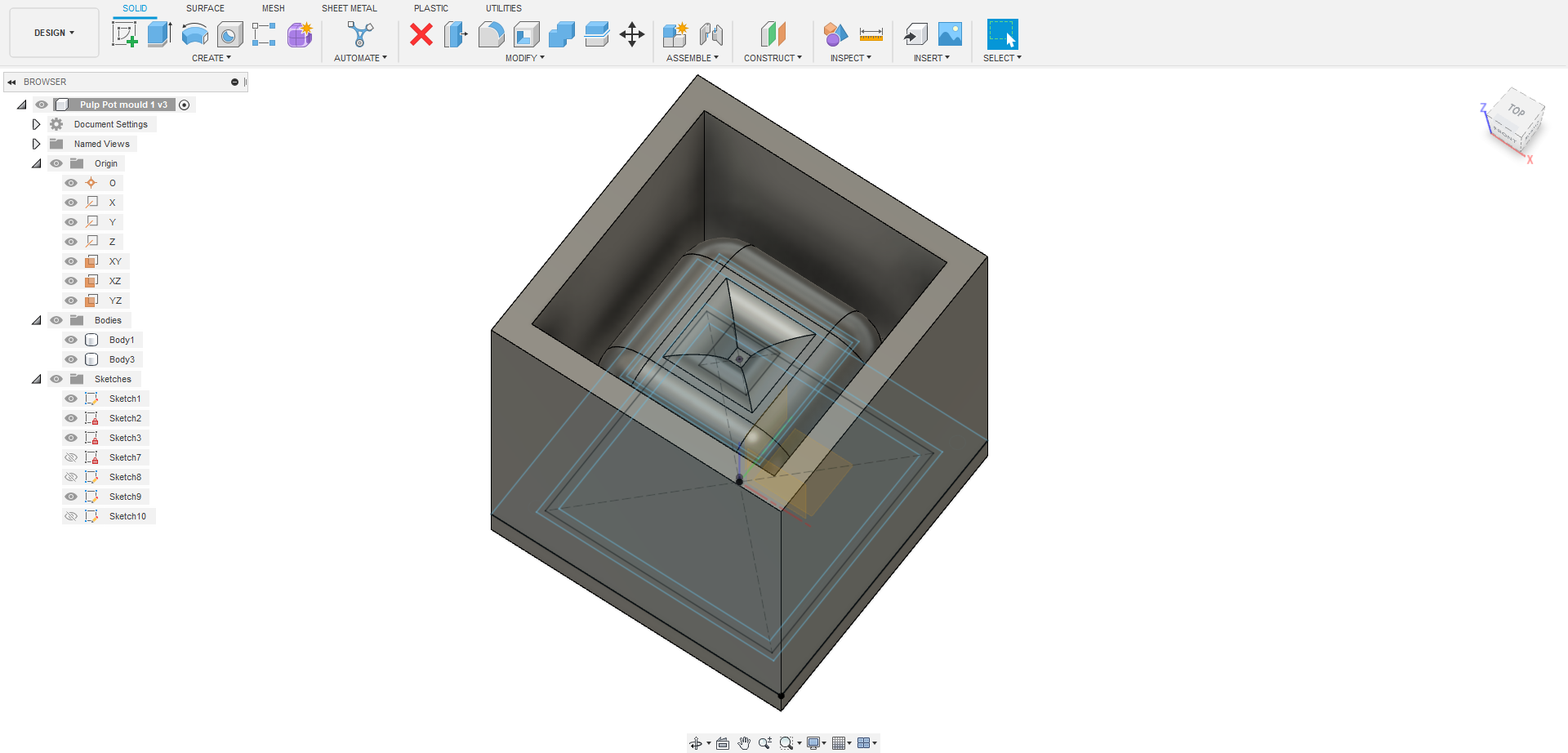1568x753 pixels.
Task: Open the Interference inspect tool
Action: [x=835, y=34]
